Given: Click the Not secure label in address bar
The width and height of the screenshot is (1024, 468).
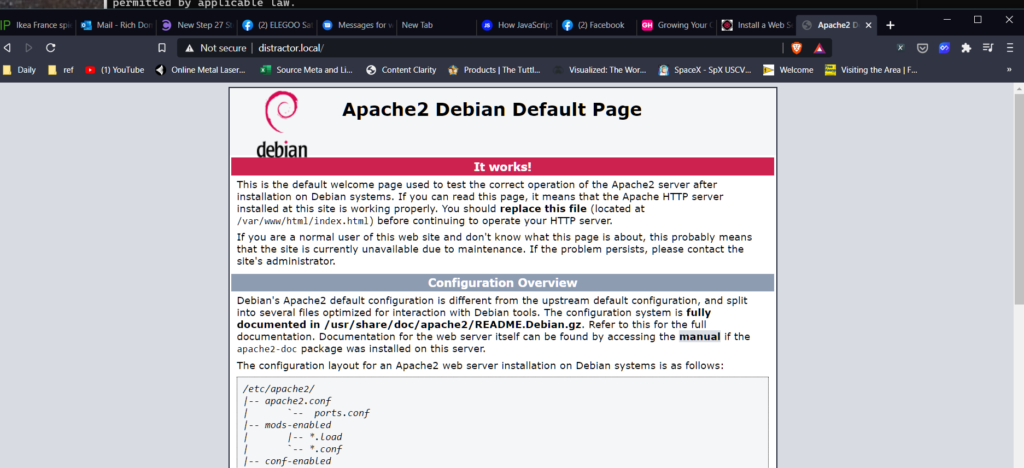Looking at the screenshot, I should [x=223, y=48].
